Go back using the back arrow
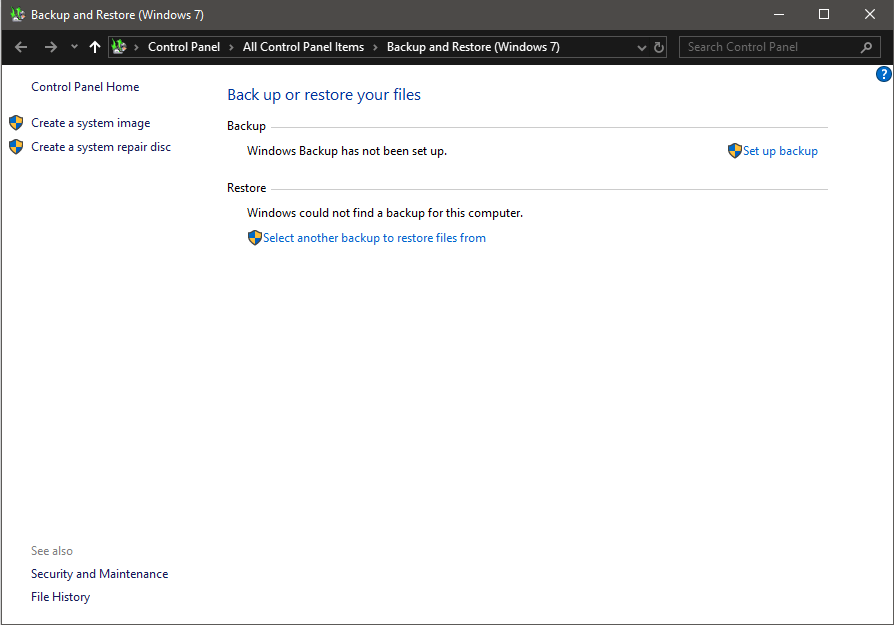Viewport: 894px width, 625px height. tap(21, 47)
